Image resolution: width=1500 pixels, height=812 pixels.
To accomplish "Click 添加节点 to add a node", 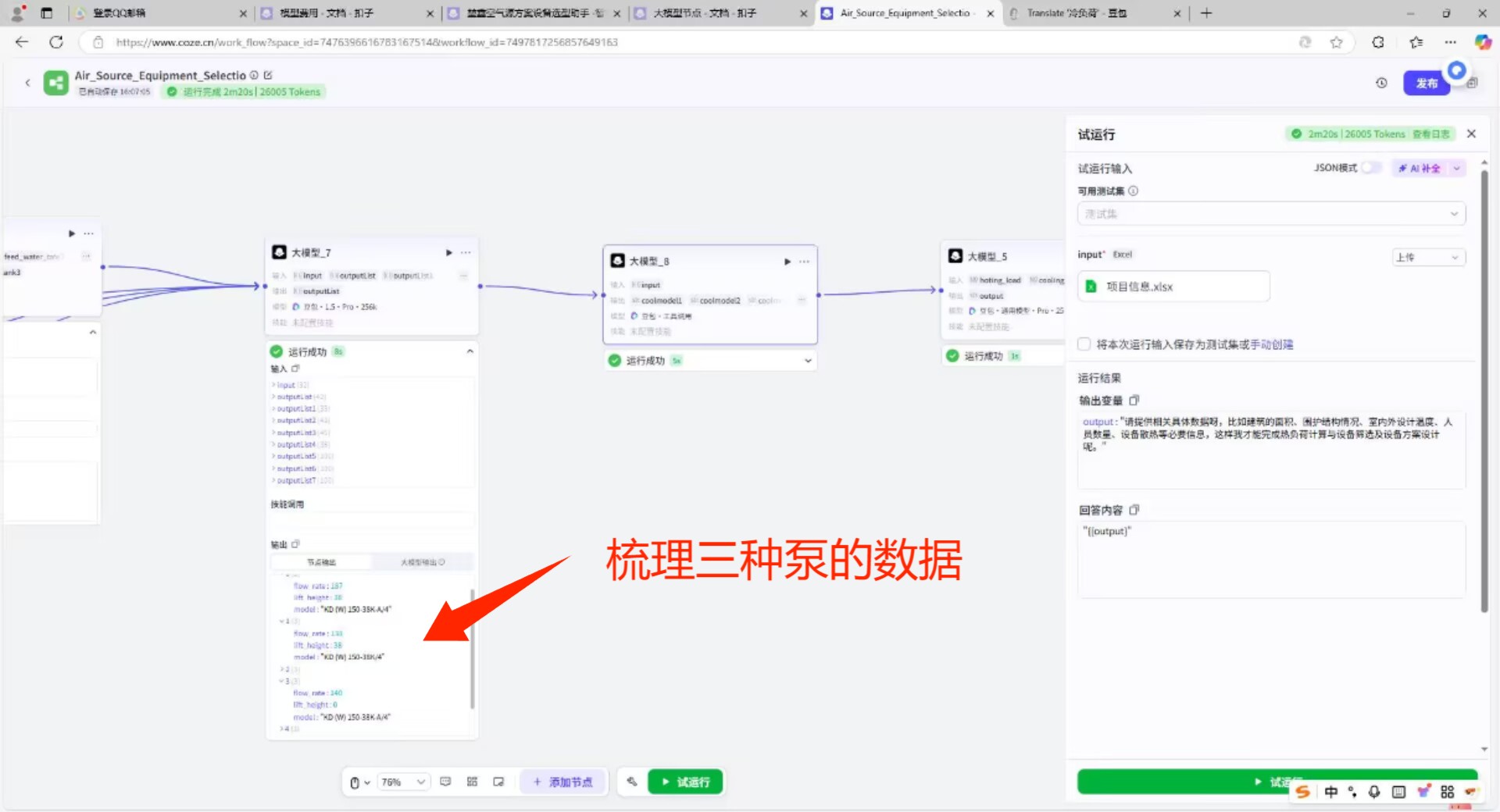I will point(563,782).
